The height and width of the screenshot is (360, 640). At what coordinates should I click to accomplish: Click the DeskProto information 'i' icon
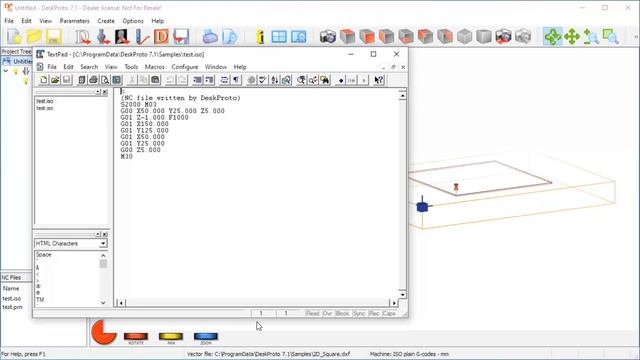pos(260,37)
